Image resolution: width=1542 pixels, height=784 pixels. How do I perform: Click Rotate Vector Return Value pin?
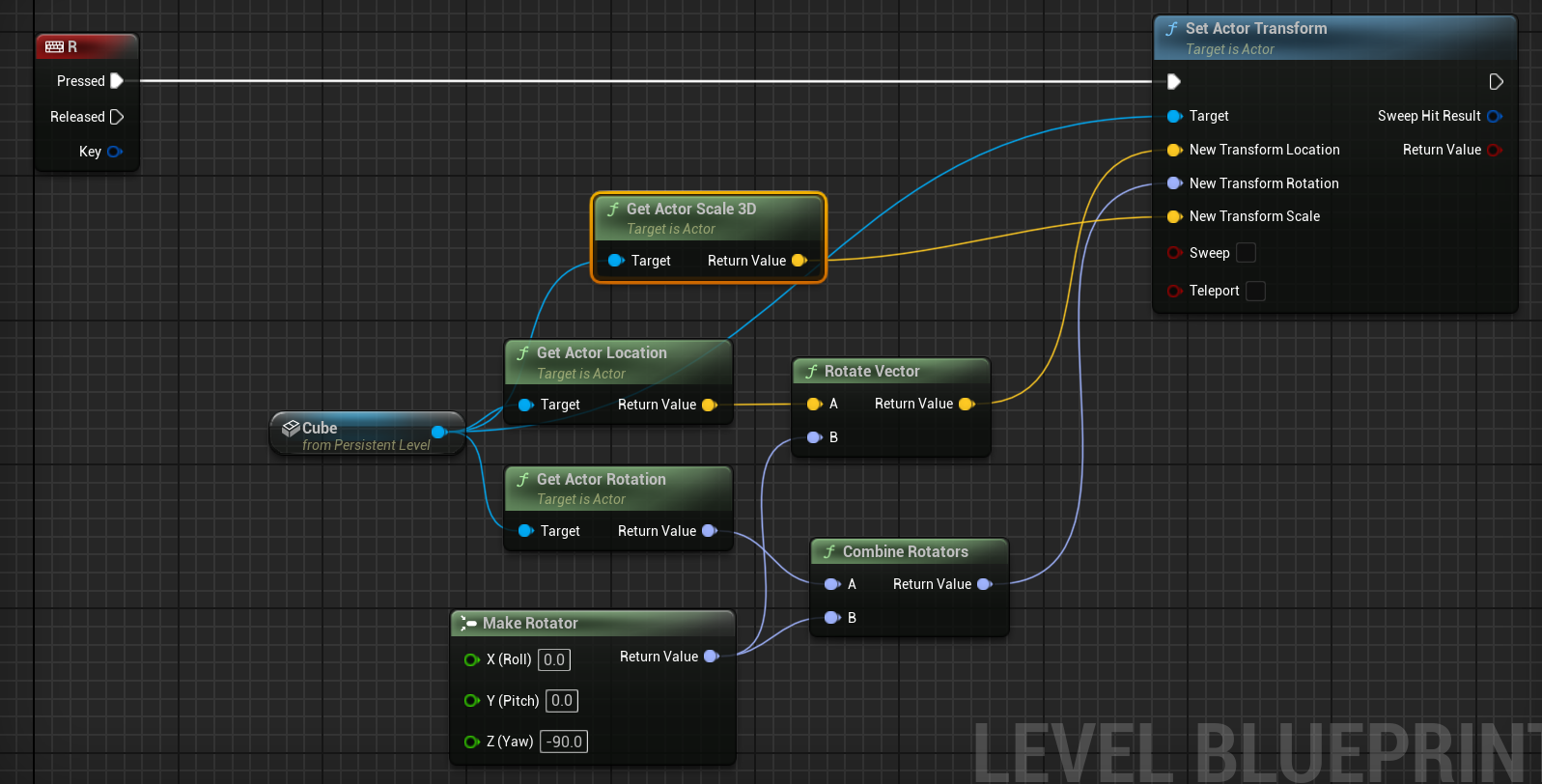(967, 404)
